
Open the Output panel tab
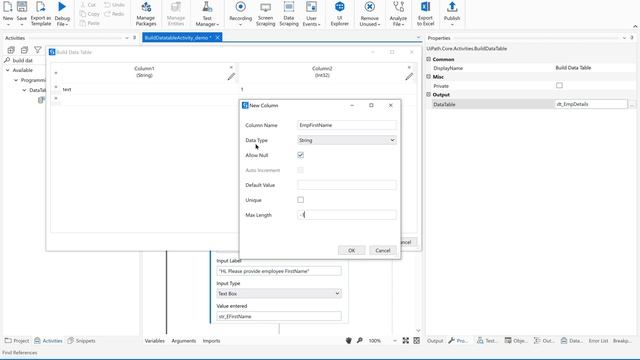pyautogui.click(x=435, y=340)
